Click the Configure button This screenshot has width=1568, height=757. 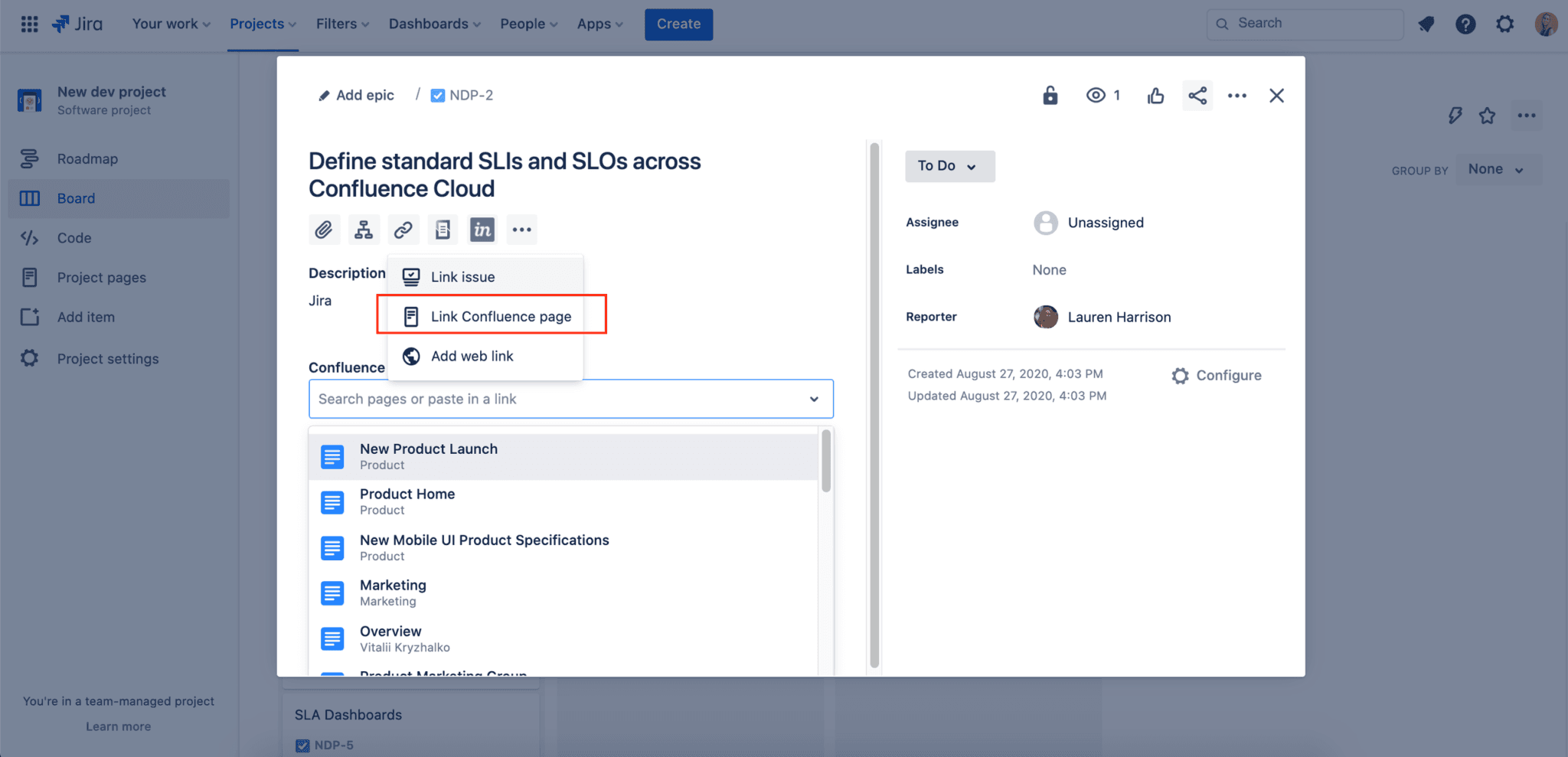click(1216, 375)
